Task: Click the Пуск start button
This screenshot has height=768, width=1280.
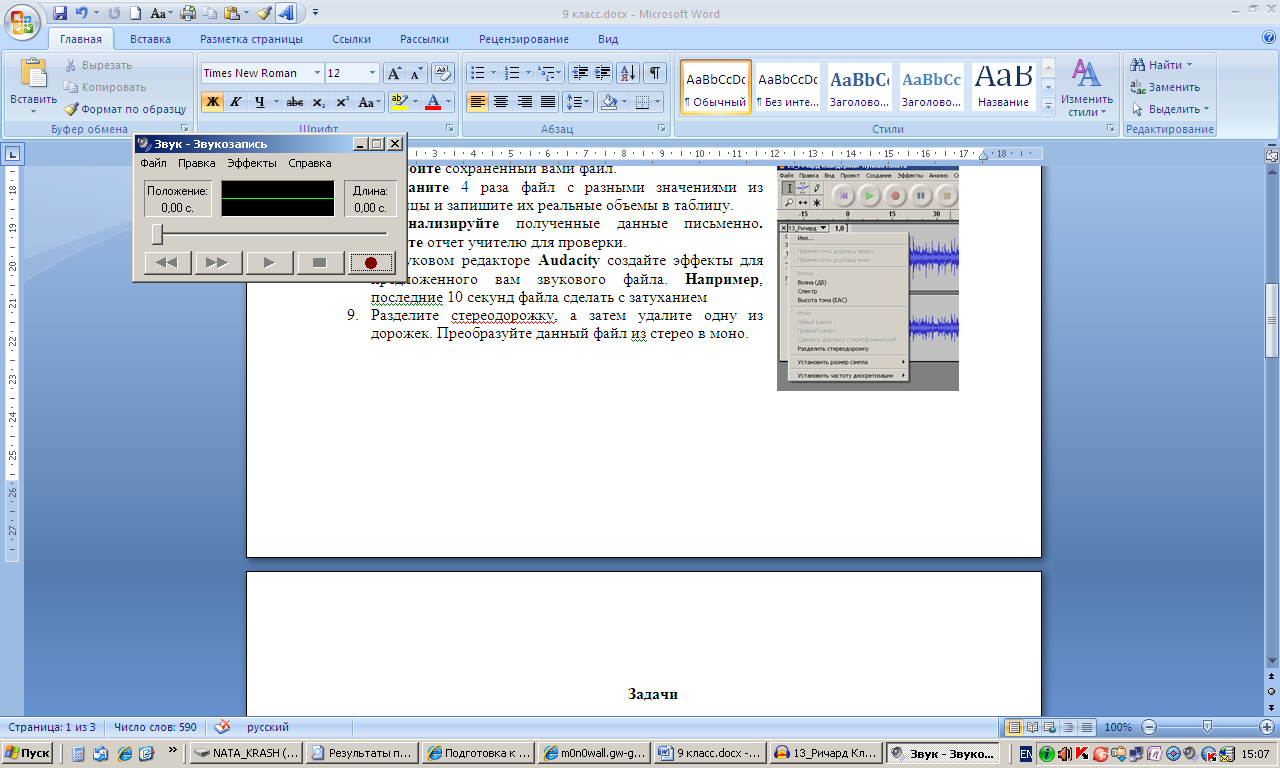Action: (28, 753)
